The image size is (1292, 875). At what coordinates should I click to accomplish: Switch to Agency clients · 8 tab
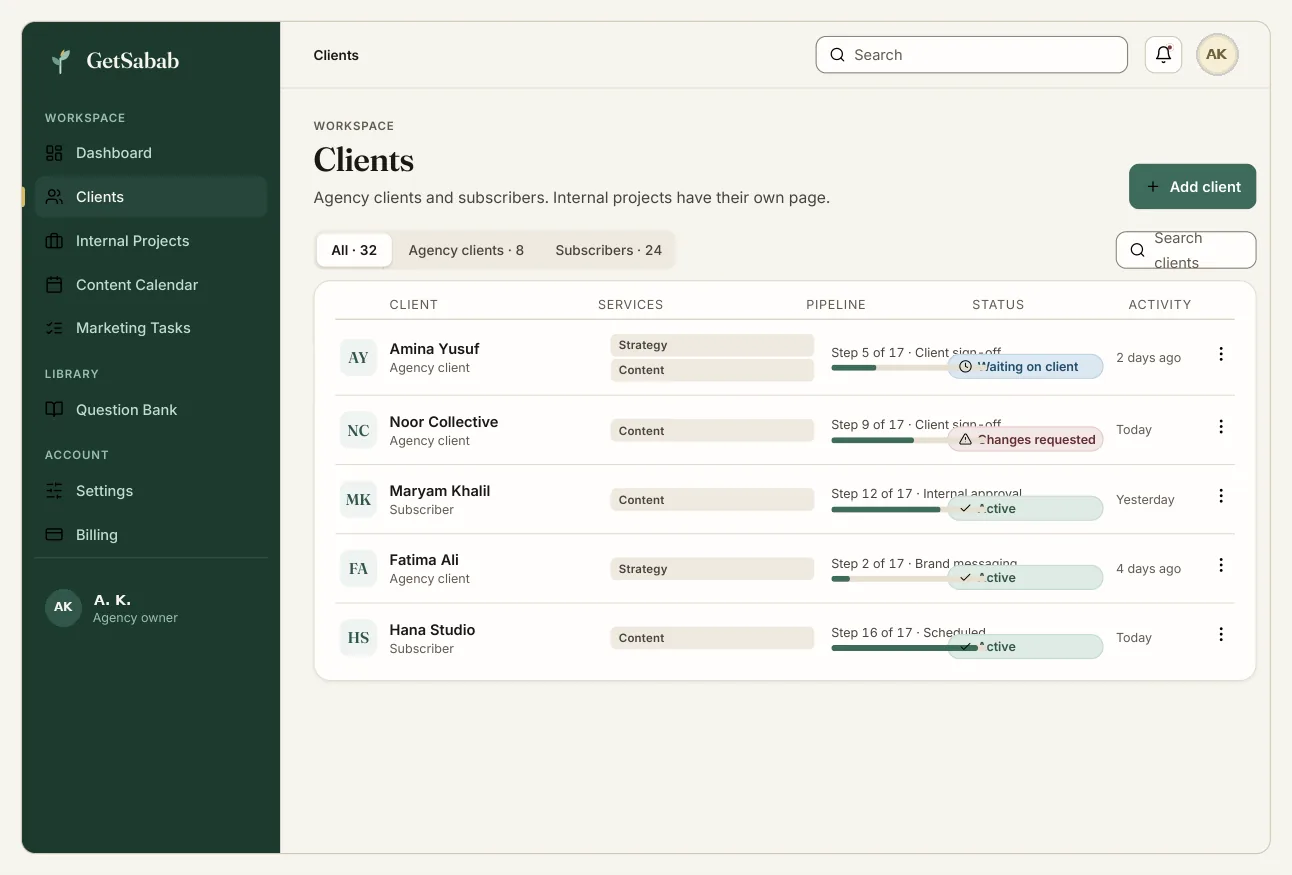(x=466, y=250)
